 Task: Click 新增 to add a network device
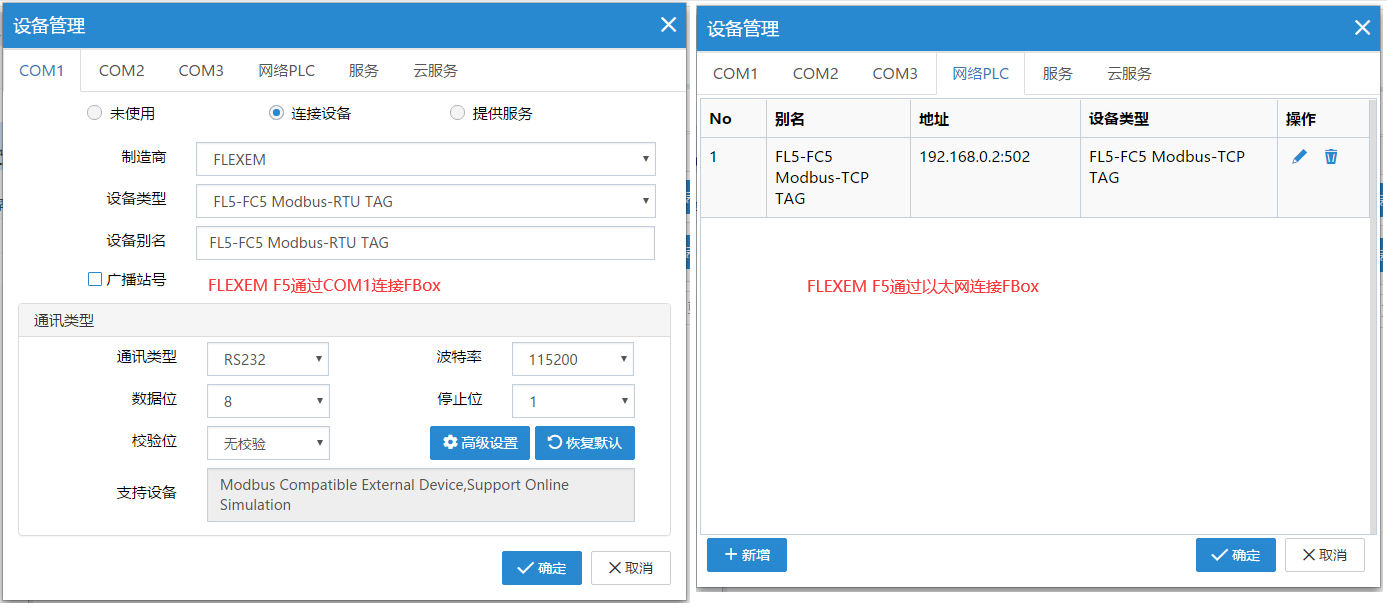tap(746, 555)
